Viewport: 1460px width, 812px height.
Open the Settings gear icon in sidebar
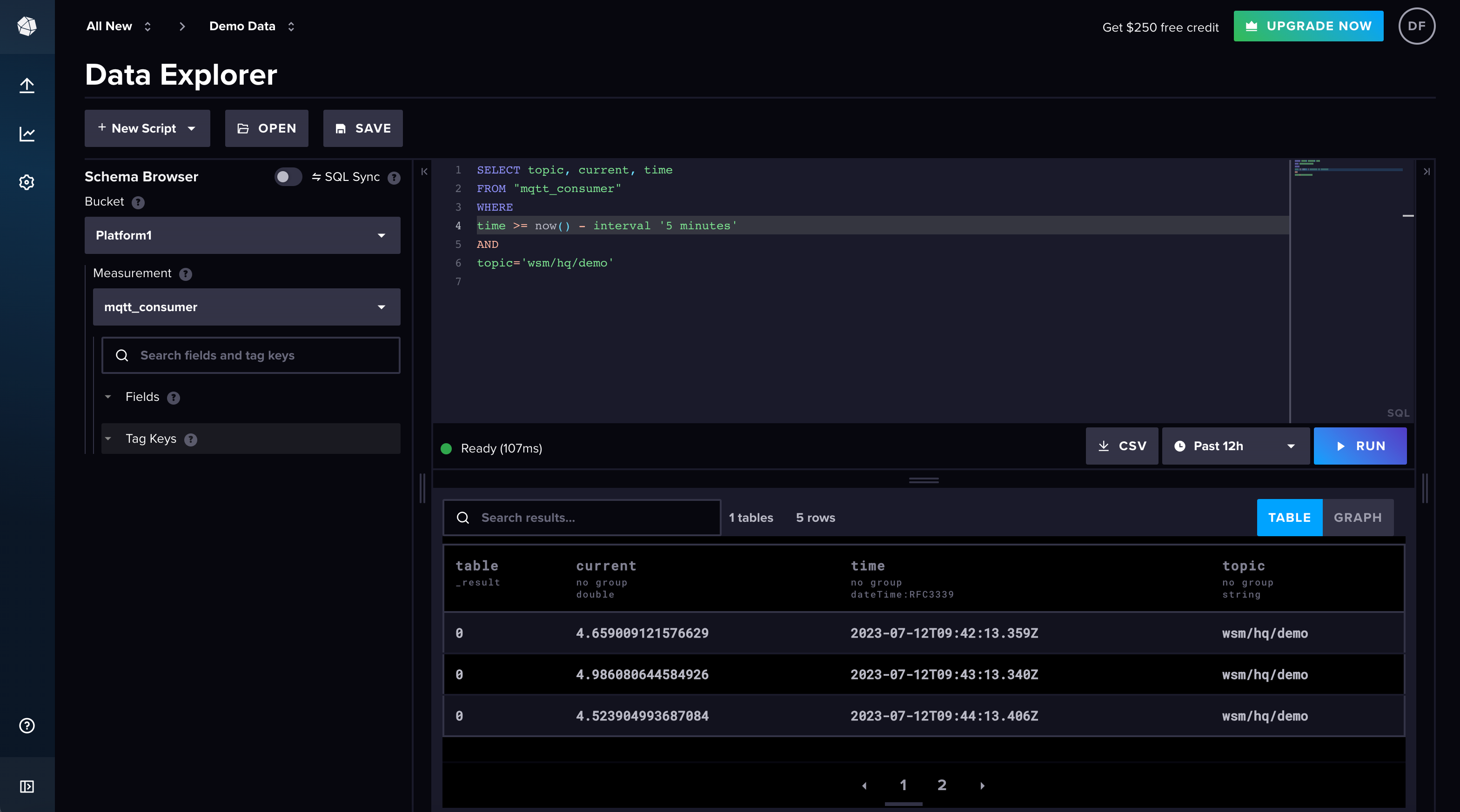click(x=27, y=182)
